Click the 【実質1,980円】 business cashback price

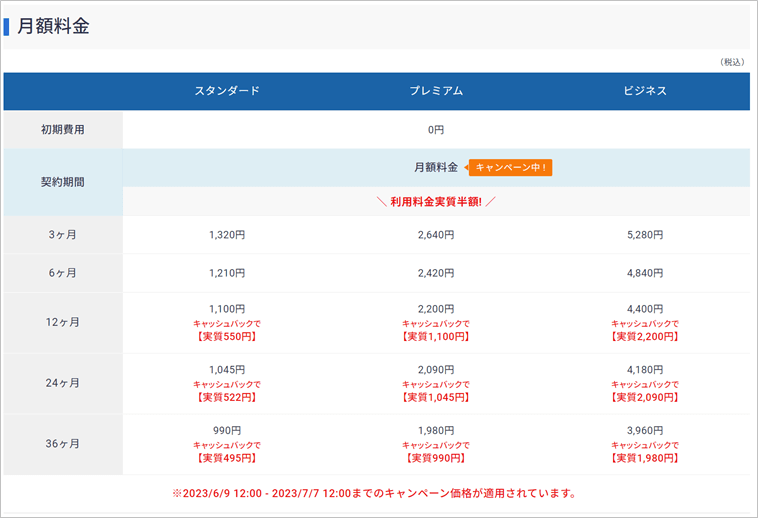[644, 458]
